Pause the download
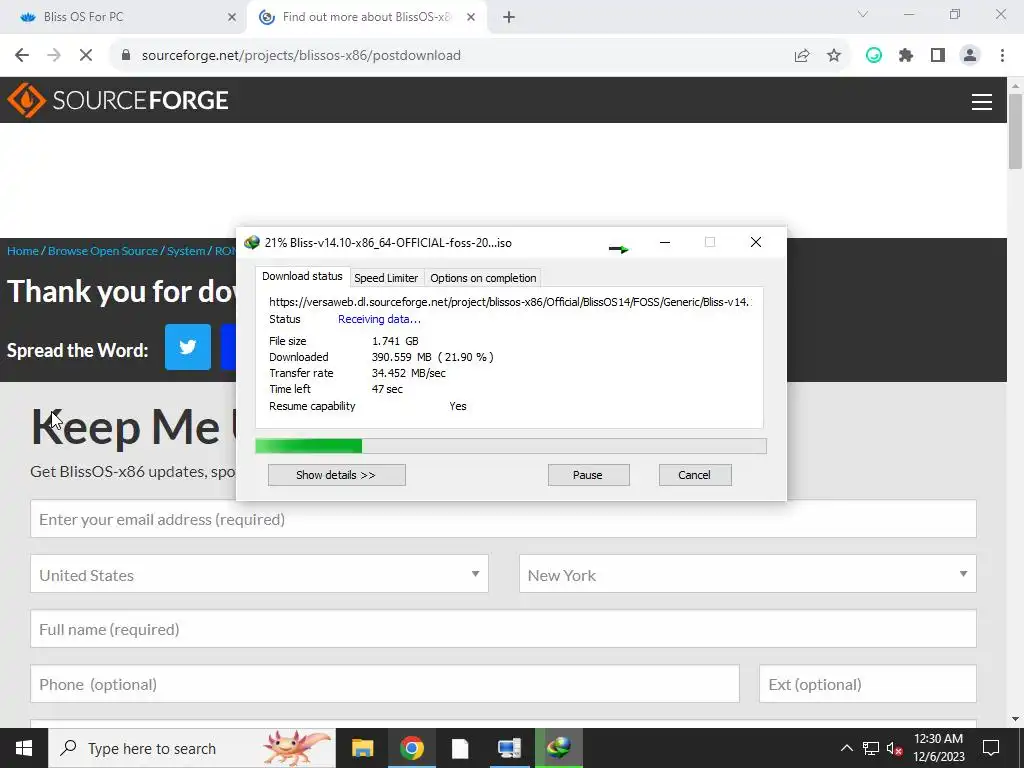Viewport: 1024px width, 768px height. [x=588, y=475]
